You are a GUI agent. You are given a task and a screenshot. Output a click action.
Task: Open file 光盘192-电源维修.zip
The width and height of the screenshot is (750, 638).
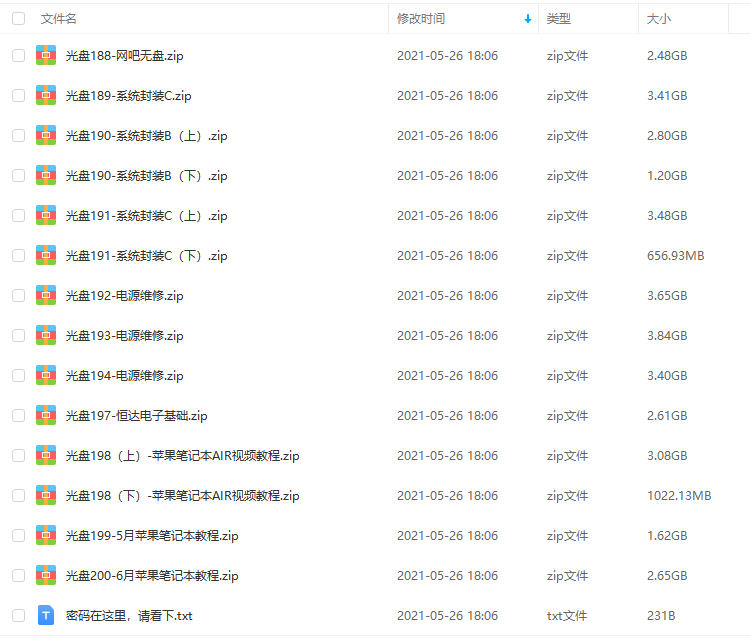[124, 296]
